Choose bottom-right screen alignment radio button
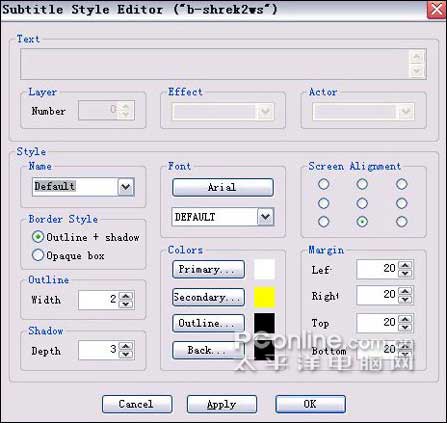The width and height of the screenshot is (447, 423). pyautogui.click(x=402, y=221)
